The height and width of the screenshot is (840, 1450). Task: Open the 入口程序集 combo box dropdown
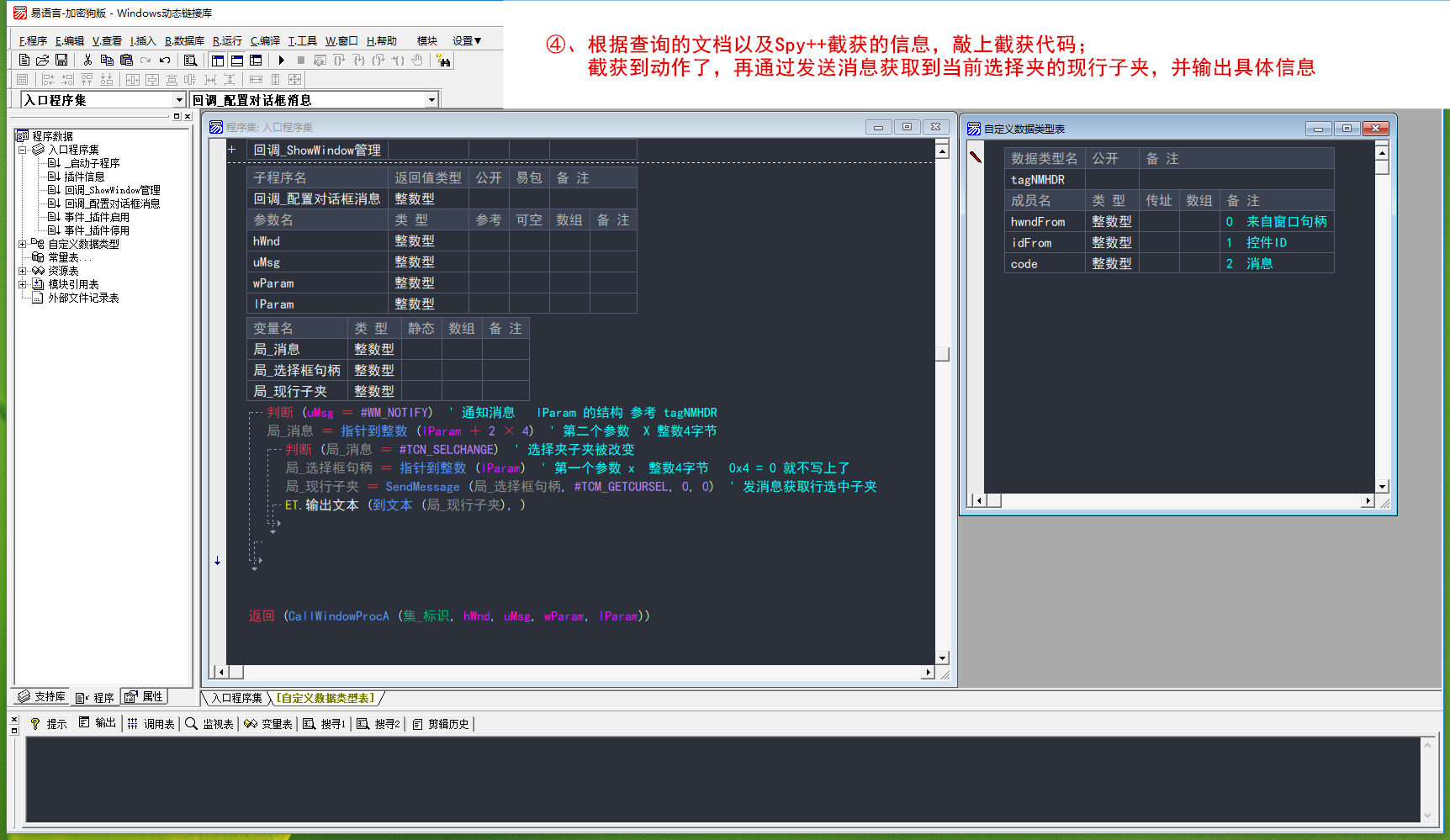pos(178,100)
